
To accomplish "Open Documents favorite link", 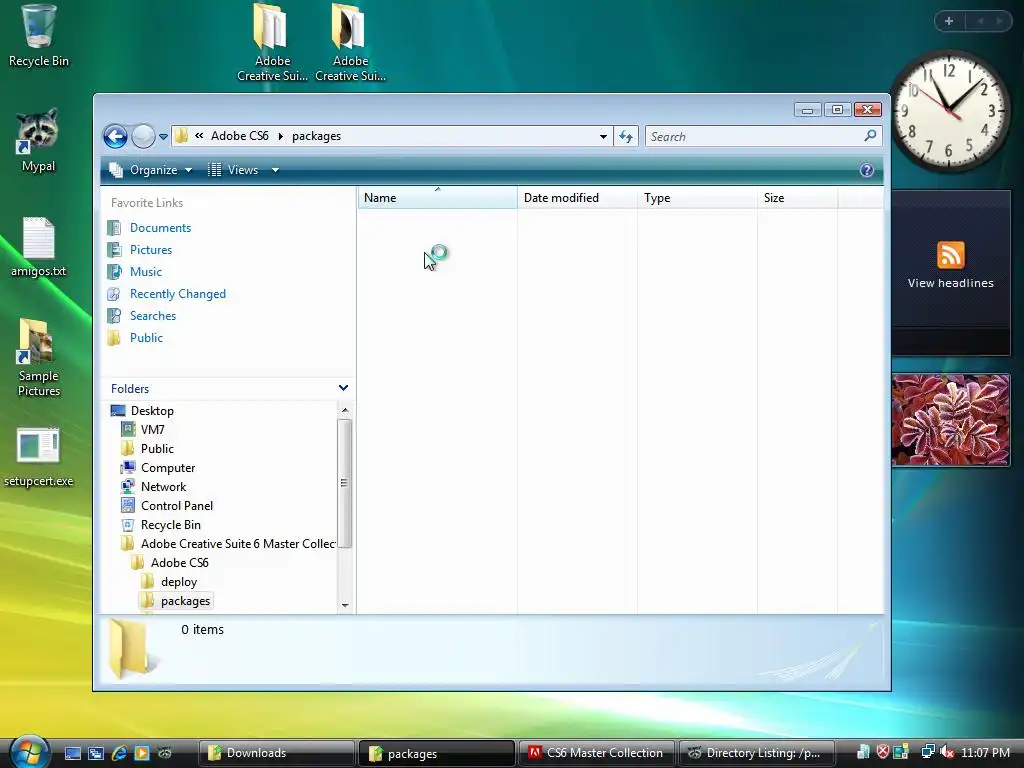I will click(x=160, y=228).
